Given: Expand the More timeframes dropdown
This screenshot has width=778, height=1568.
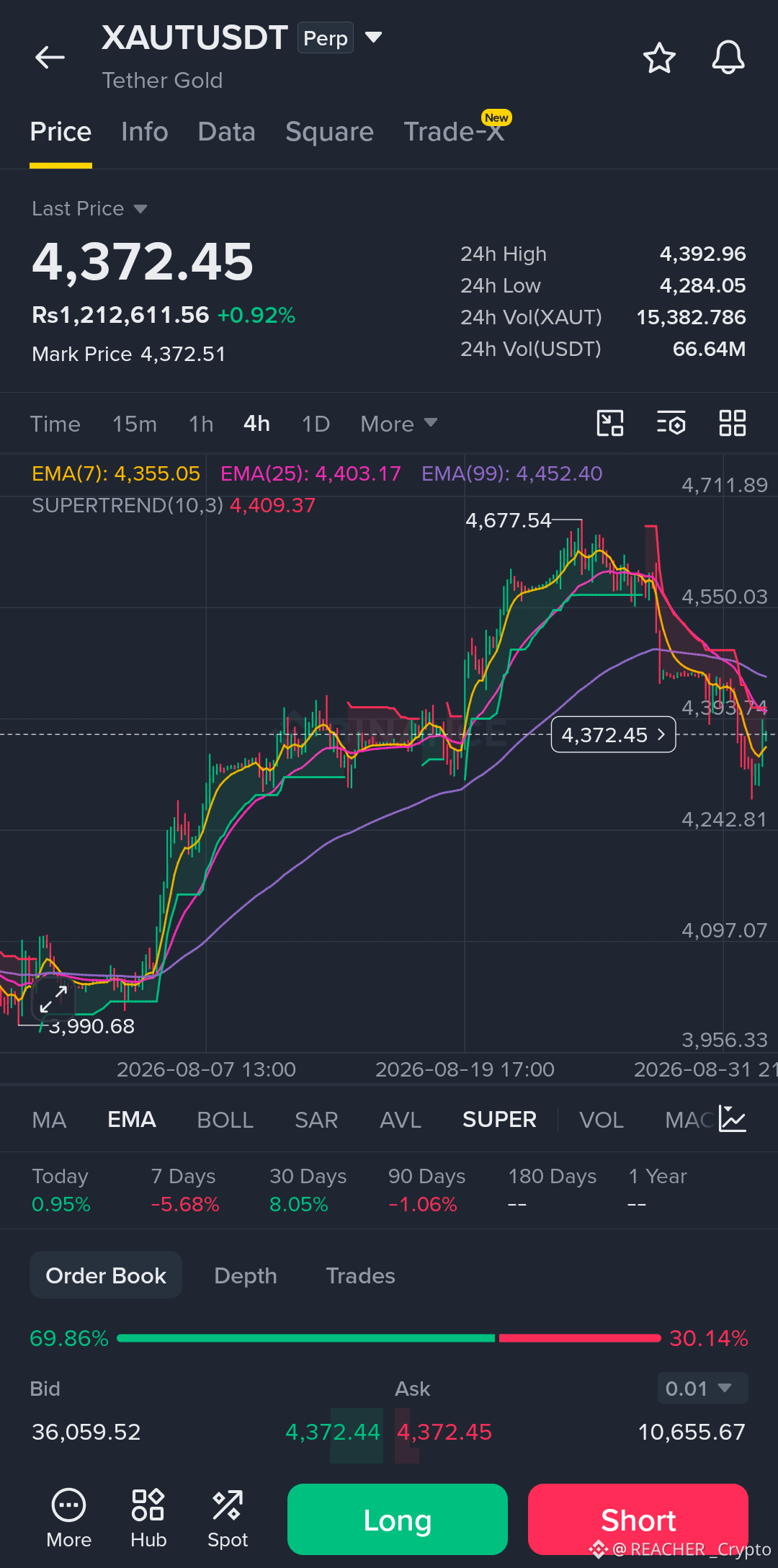Looking at the screenshot, I should coord(399,424).
